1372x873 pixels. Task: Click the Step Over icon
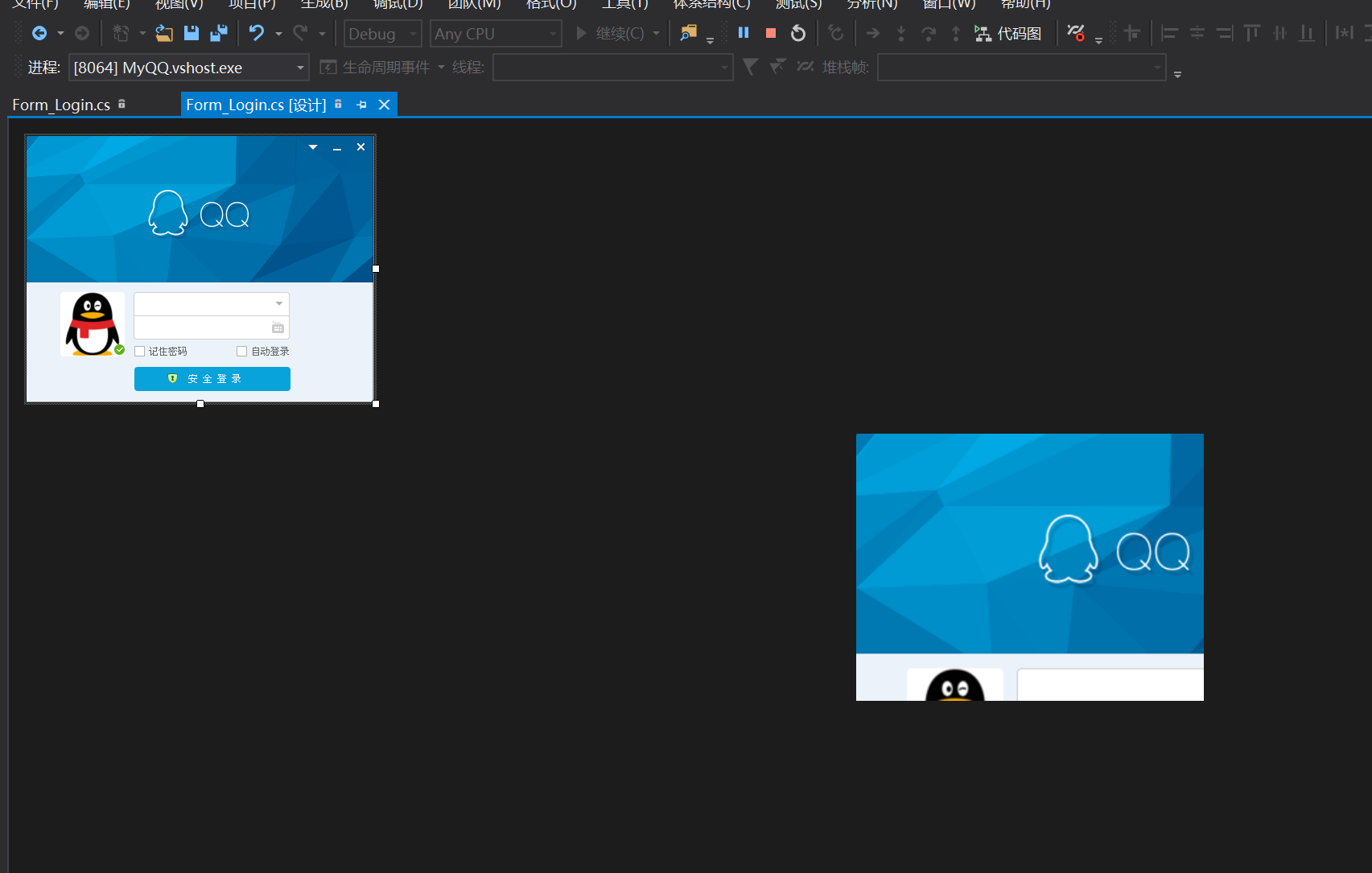[x=929, y=33]
